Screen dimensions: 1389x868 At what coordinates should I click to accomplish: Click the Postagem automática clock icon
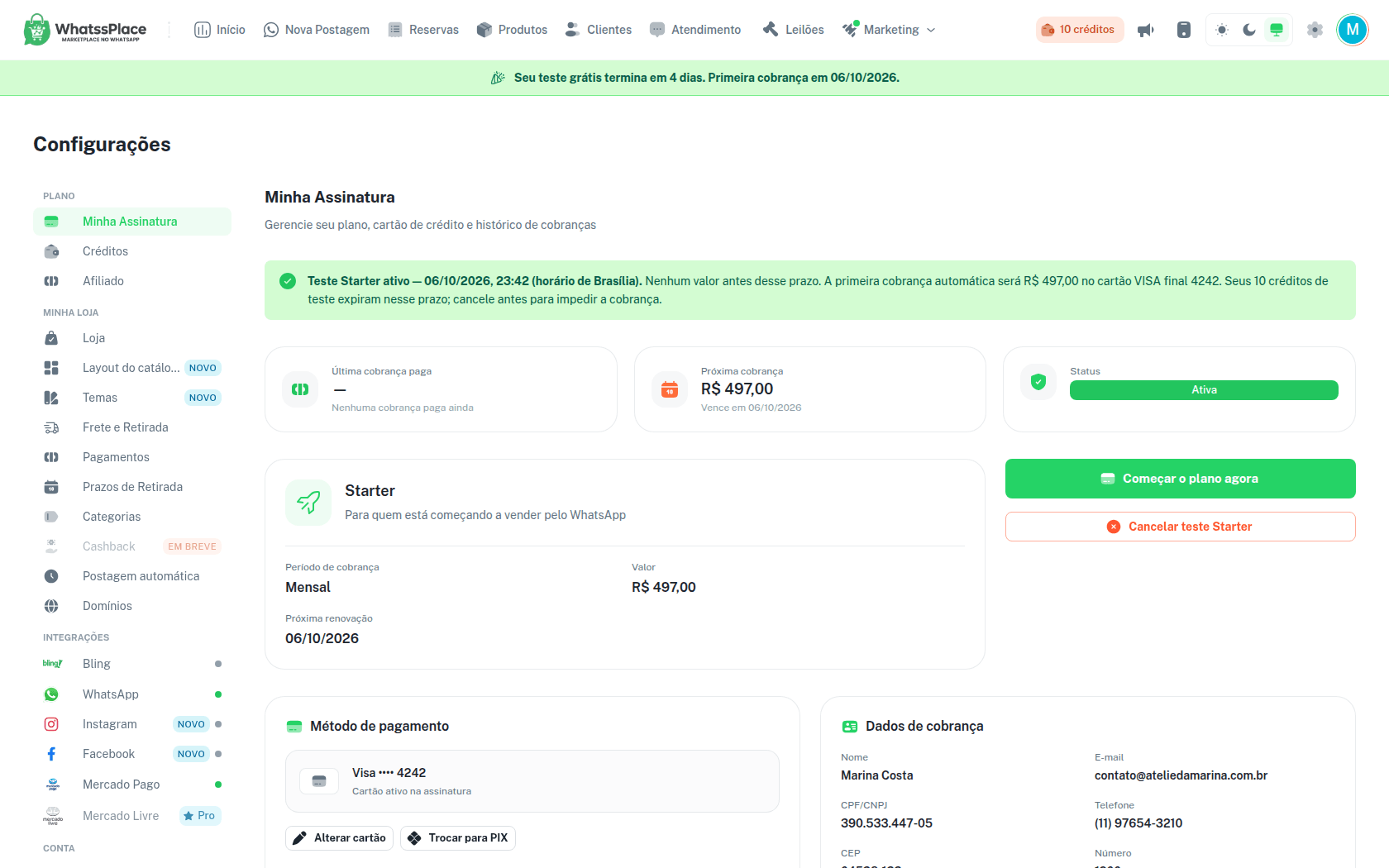[51, 576]
